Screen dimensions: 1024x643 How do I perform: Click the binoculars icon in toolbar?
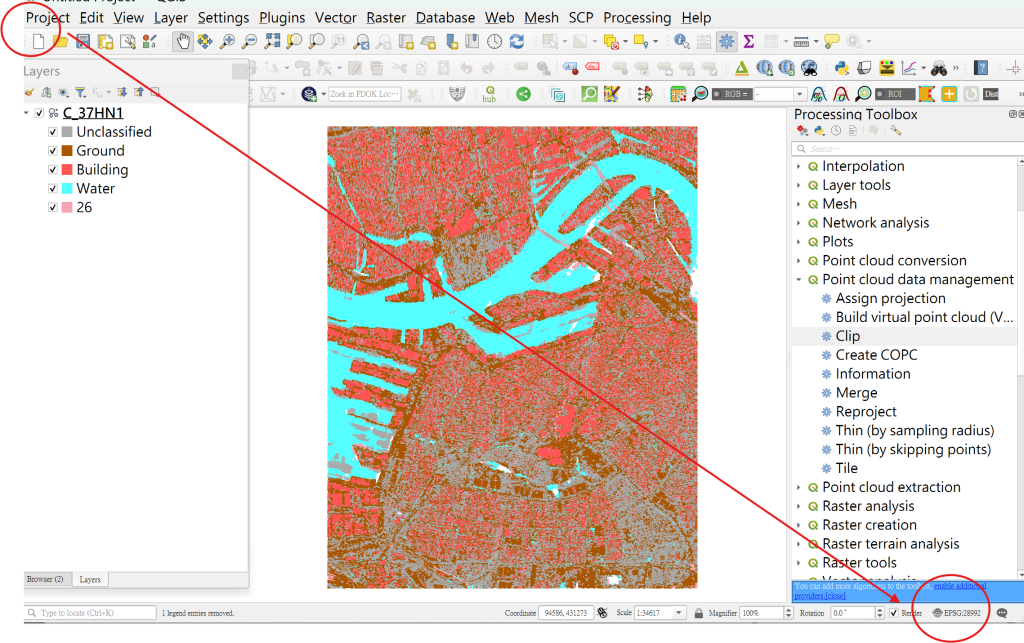pos(938,68)
